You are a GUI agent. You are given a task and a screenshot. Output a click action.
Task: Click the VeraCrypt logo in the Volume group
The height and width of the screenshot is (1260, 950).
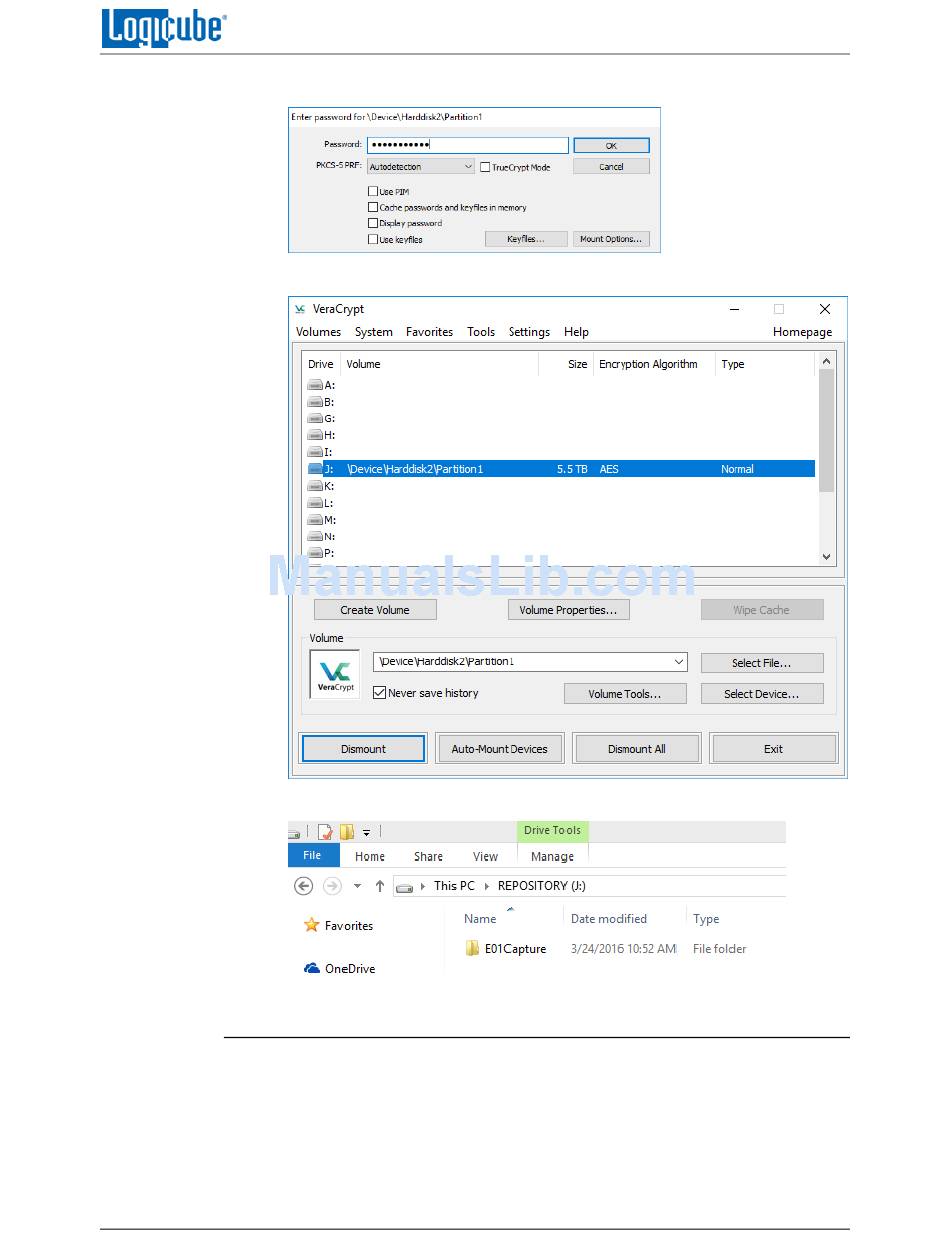(x=334, y=674)
